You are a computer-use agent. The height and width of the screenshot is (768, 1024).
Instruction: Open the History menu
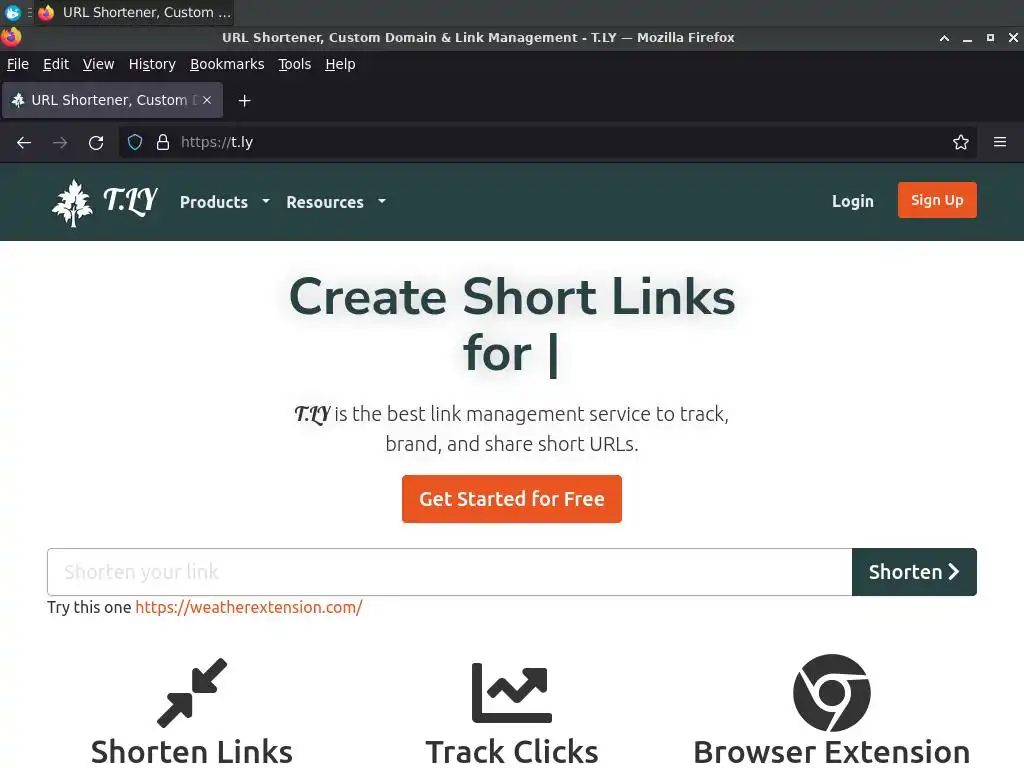coord(152,64)
